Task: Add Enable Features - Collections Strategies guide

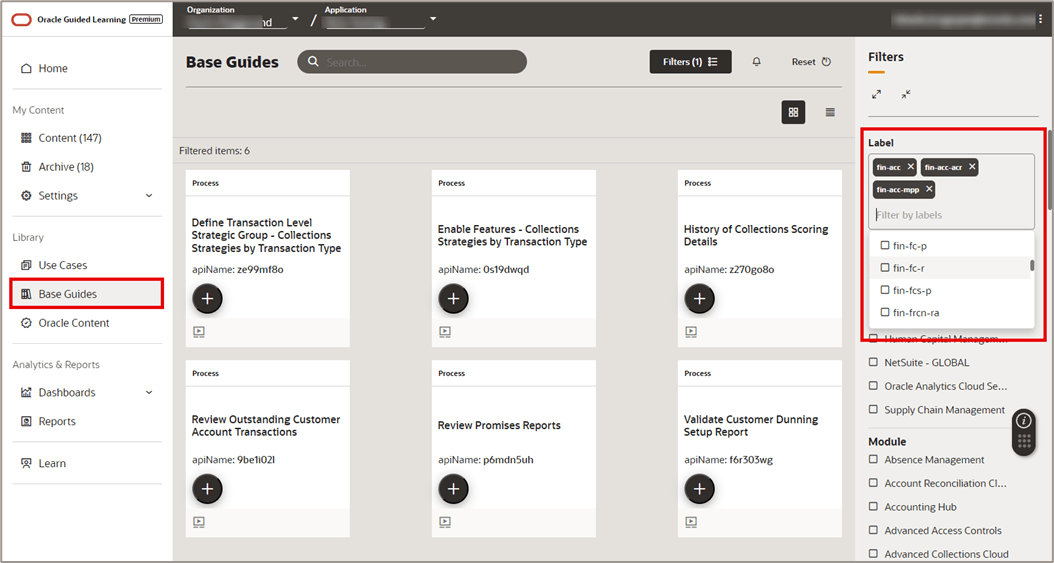Action: [453, 299]
